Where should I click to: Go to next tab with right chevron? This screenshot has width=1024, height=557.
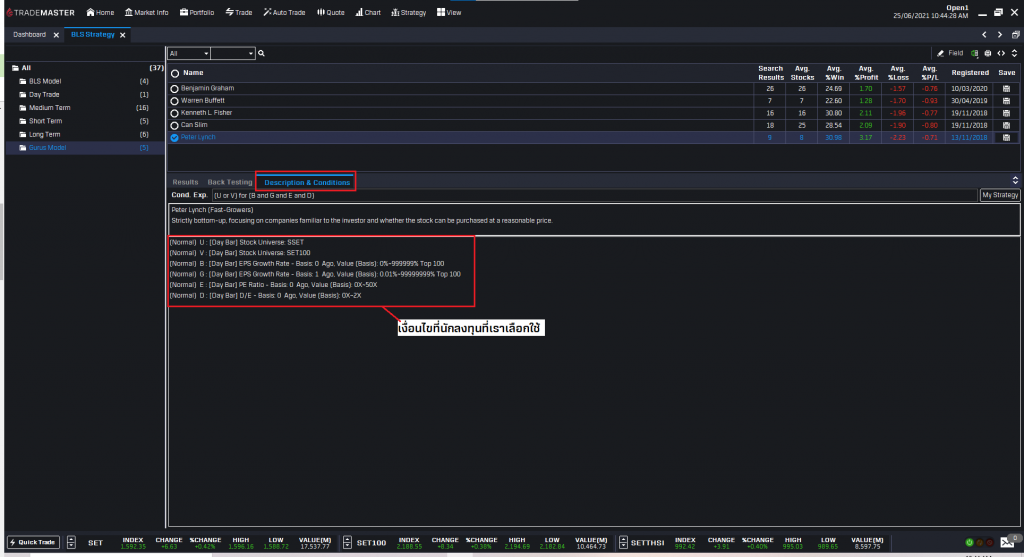coord(1000,35)
